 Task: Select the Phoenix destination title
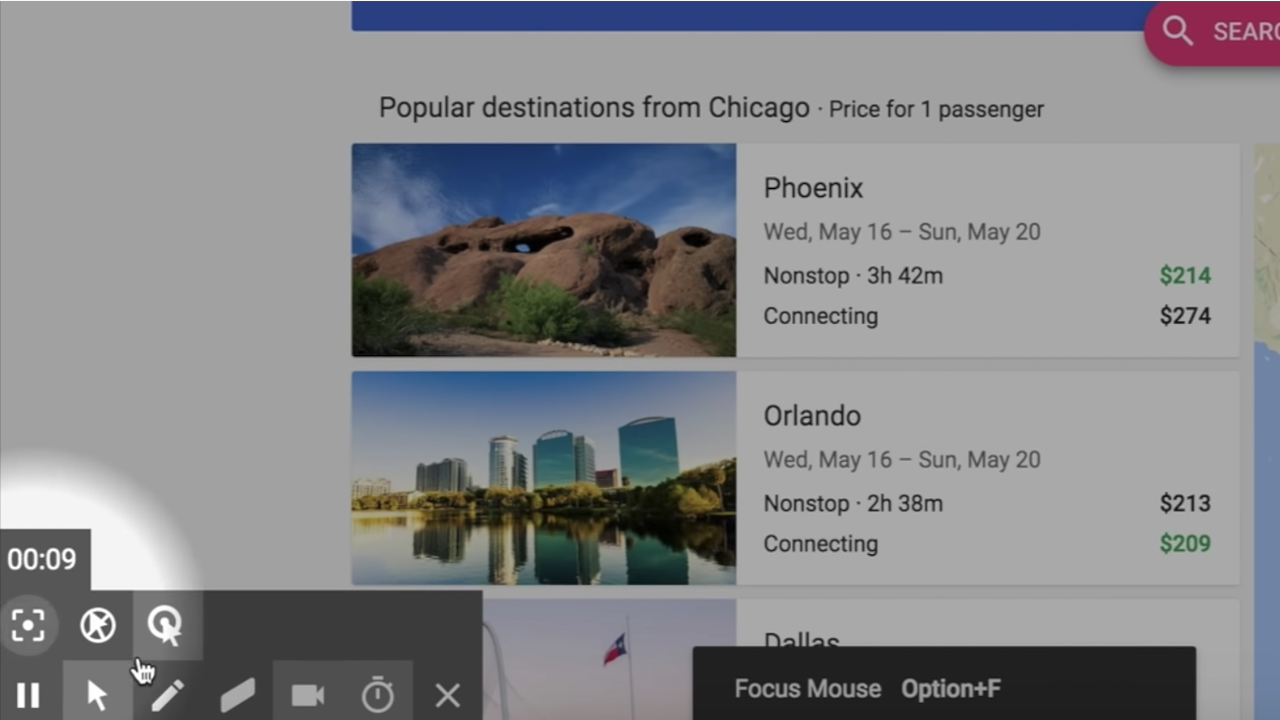(x=813, y=188)
